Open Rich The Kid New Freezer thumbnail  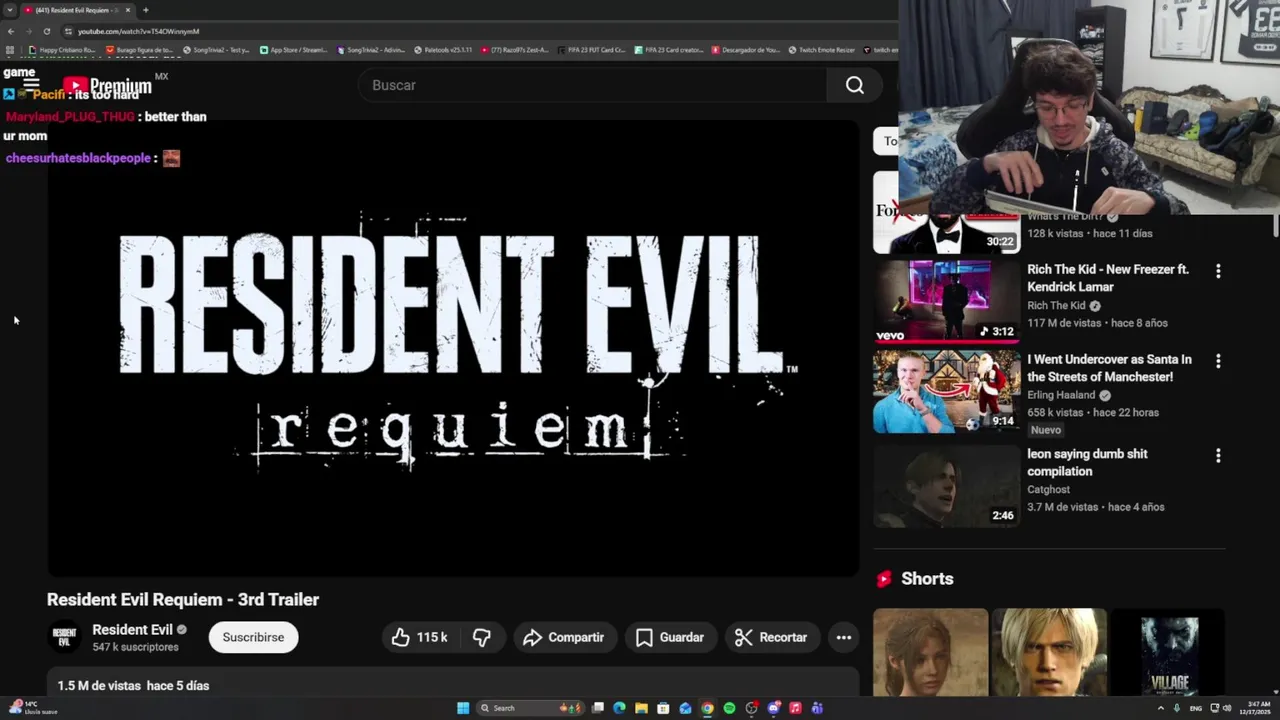[946, 301]
